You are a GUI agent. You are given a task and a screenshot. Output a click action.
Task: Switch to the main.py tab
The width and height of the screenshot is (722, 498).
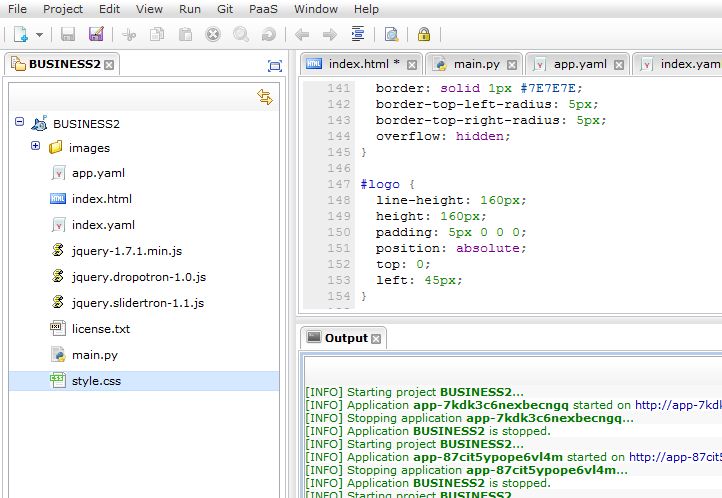(x=474, y=64)
